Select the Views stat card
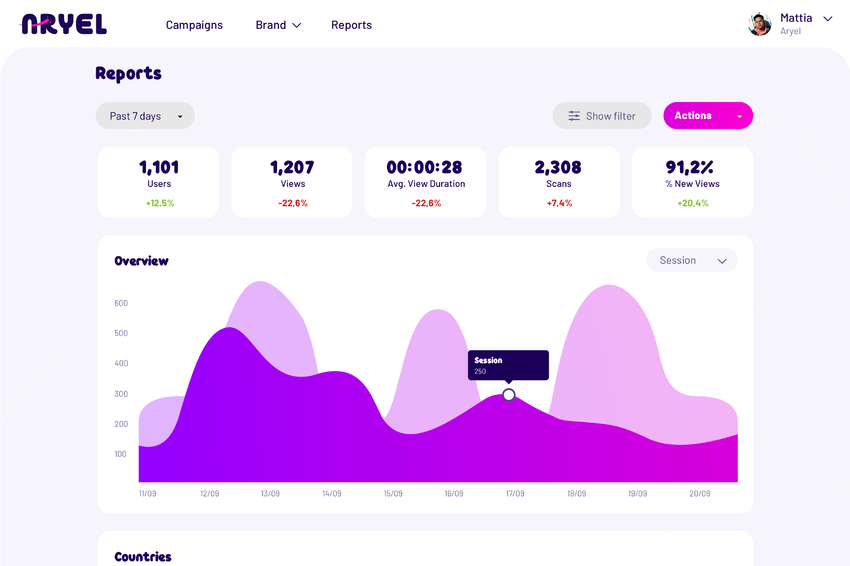 click(292, 182)
